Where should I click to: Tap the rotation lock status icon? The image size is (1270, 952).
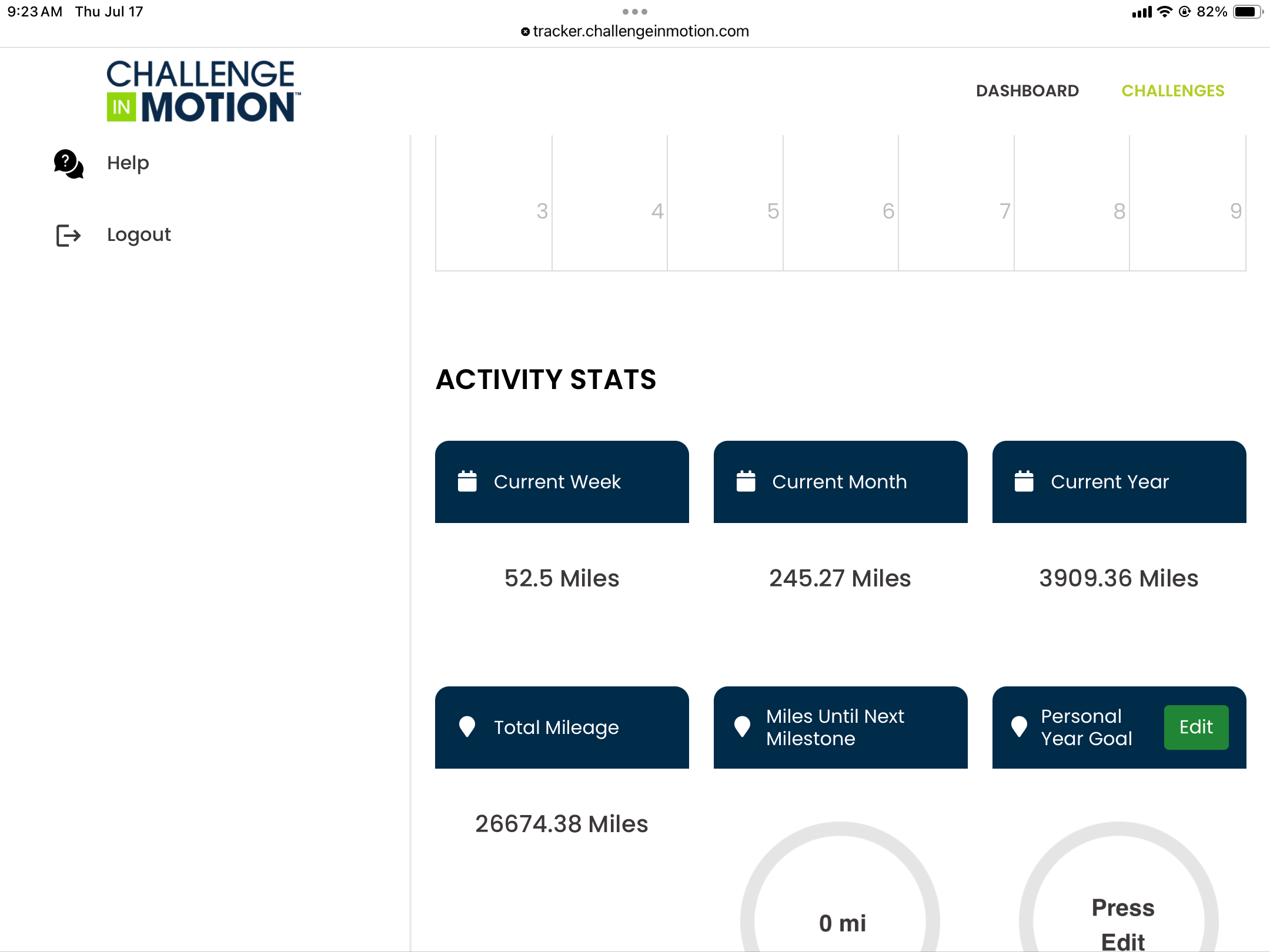pyautogui.click(x=1185, y=12)
